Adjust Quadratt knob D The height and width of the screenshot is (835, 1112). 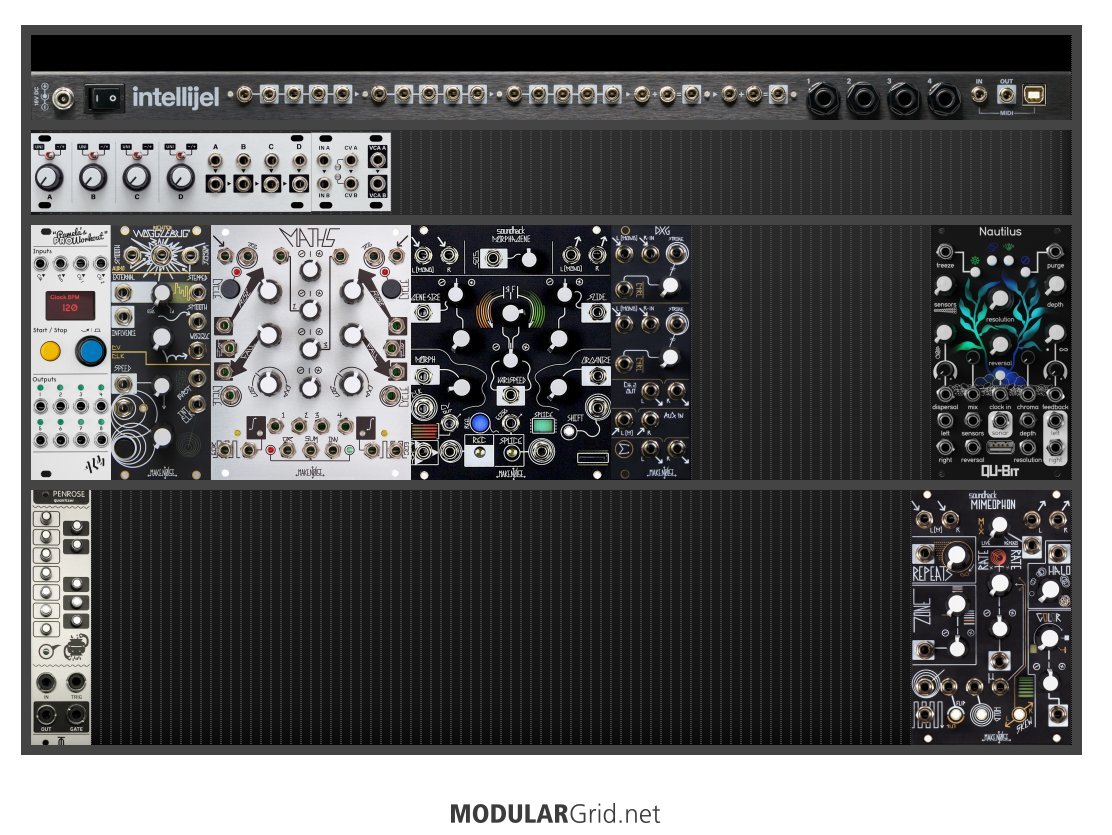tap(181, 177)
